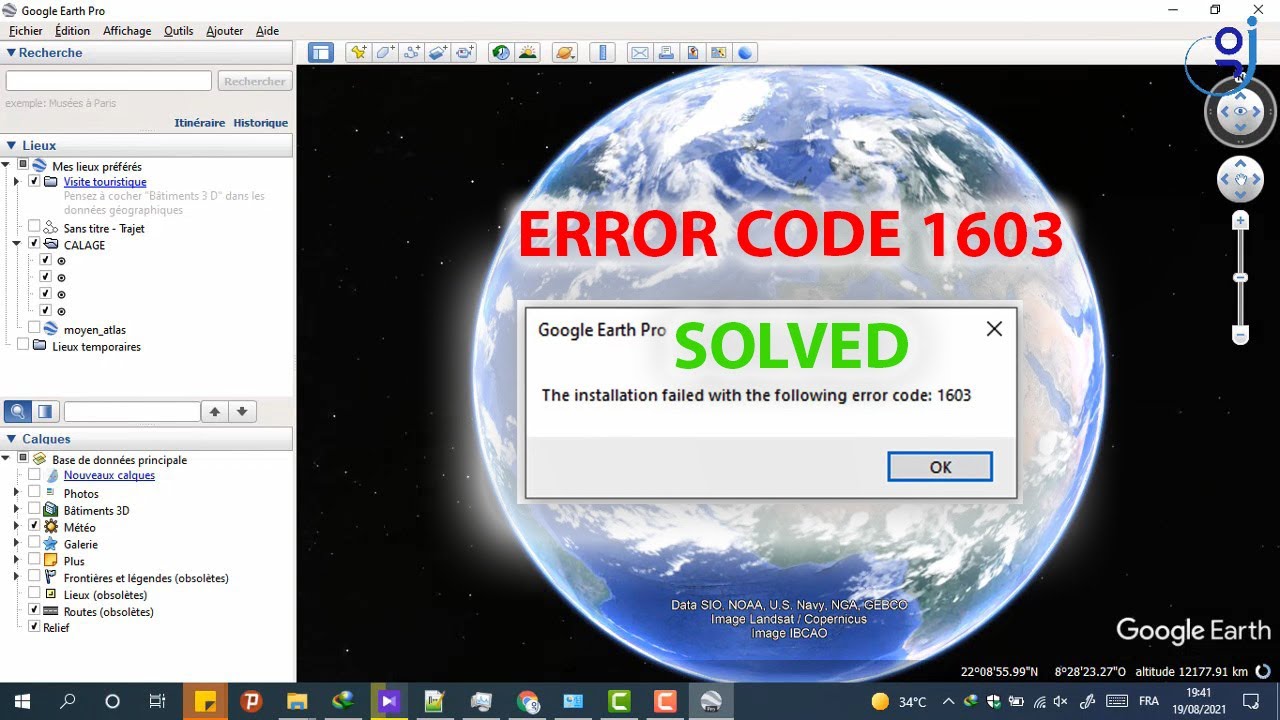Expand the Visite touristique folder
Screen dimensions: 1280x720
tap(16, 182)
